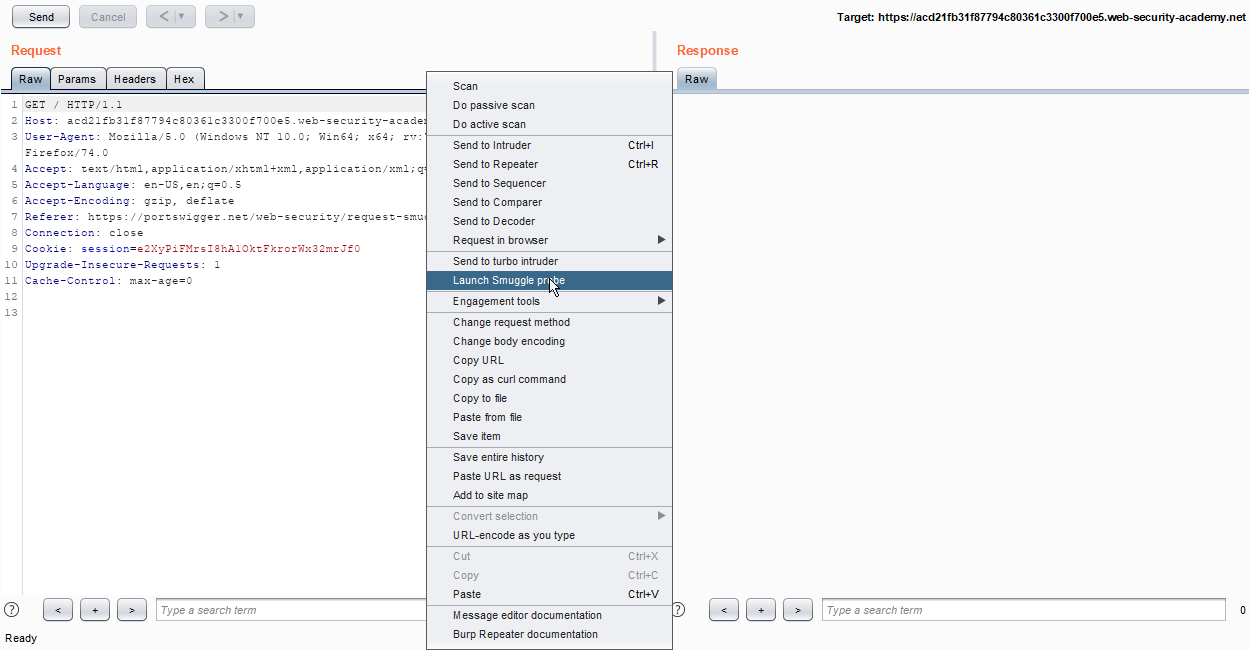Viewport: 1249px width, 650px height.
Task: Switch to Params tab
Action: point(77,79)
